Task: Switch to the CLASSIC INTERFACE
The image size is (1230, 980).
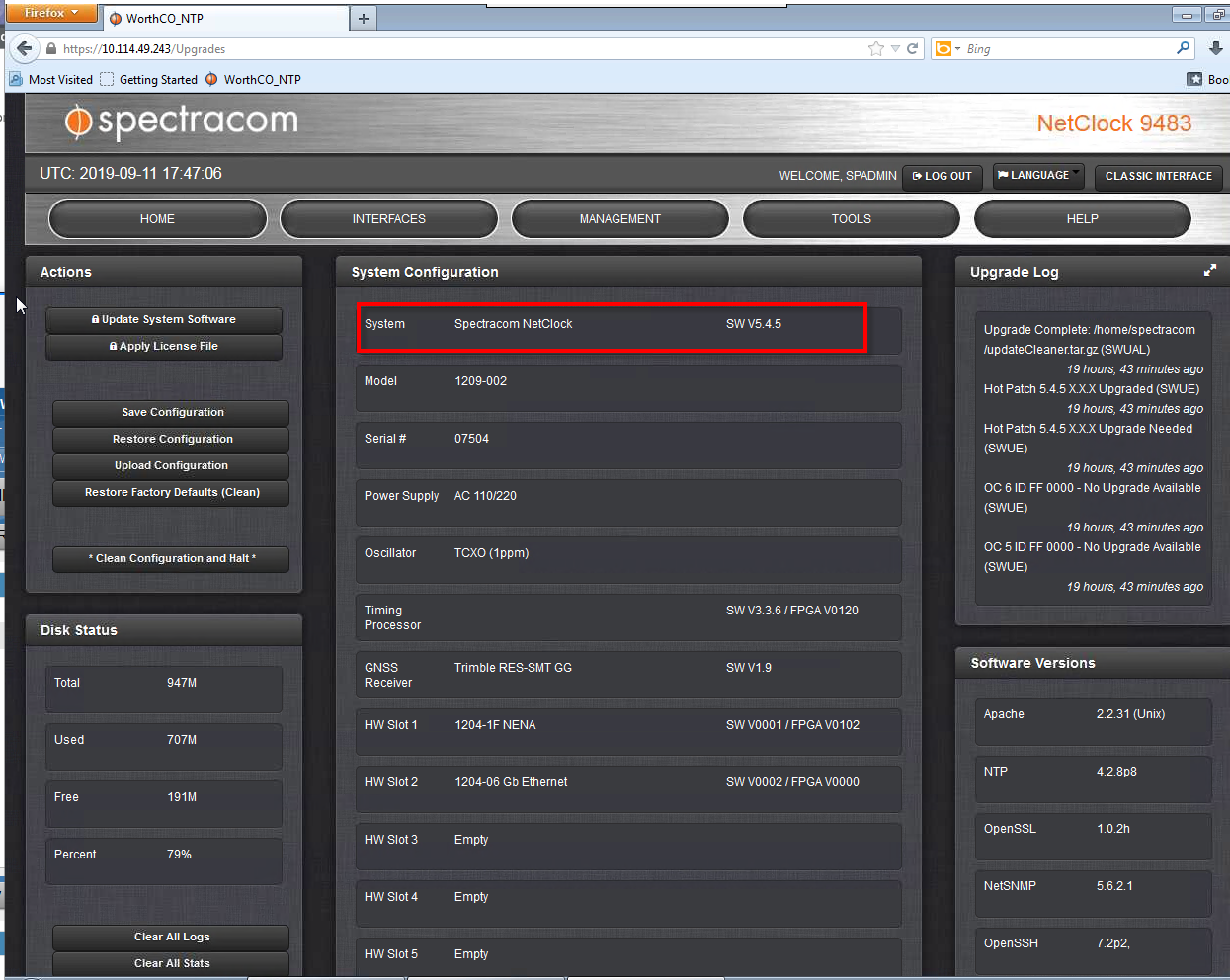Action: 1158,176
